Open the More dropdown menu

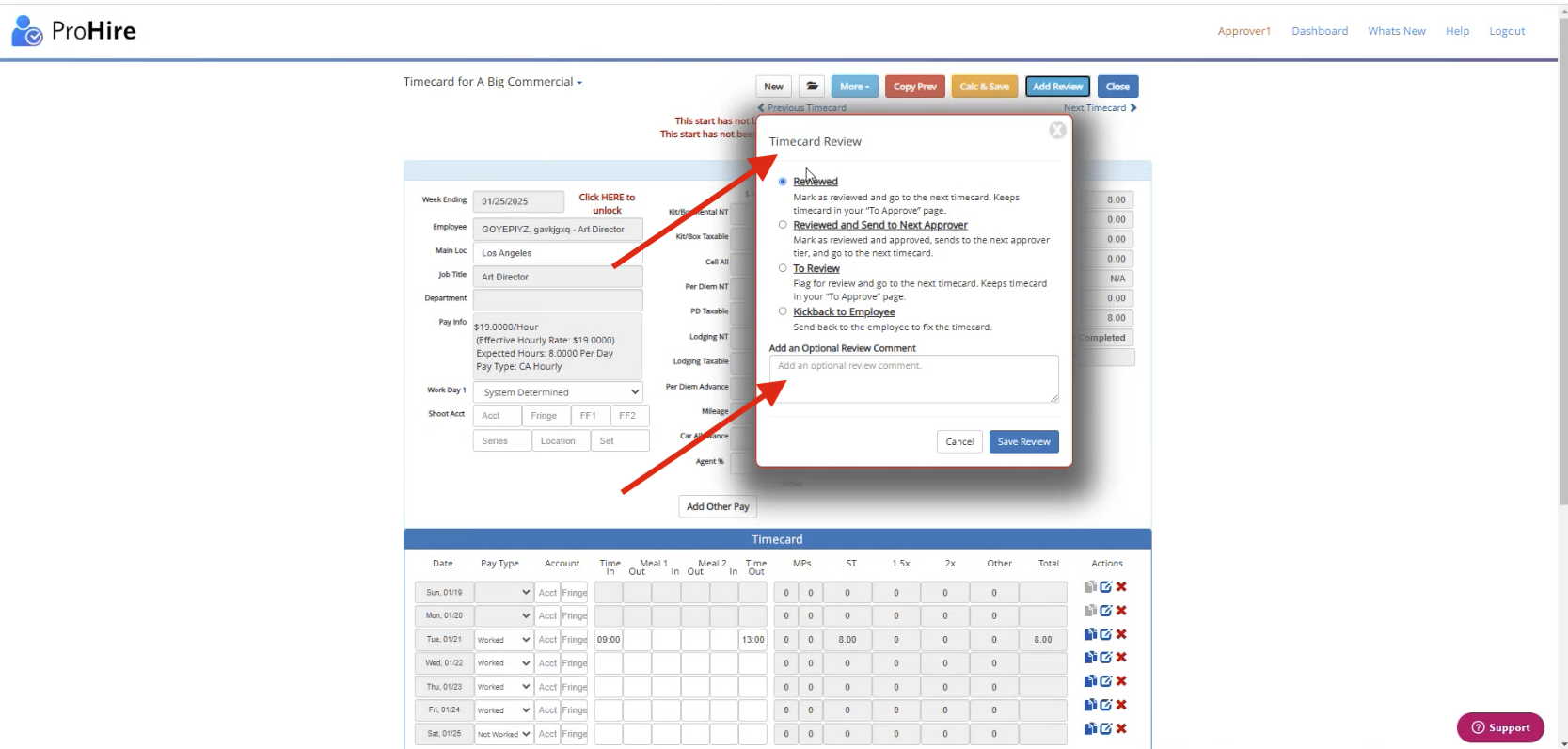[x=855, y=87]
